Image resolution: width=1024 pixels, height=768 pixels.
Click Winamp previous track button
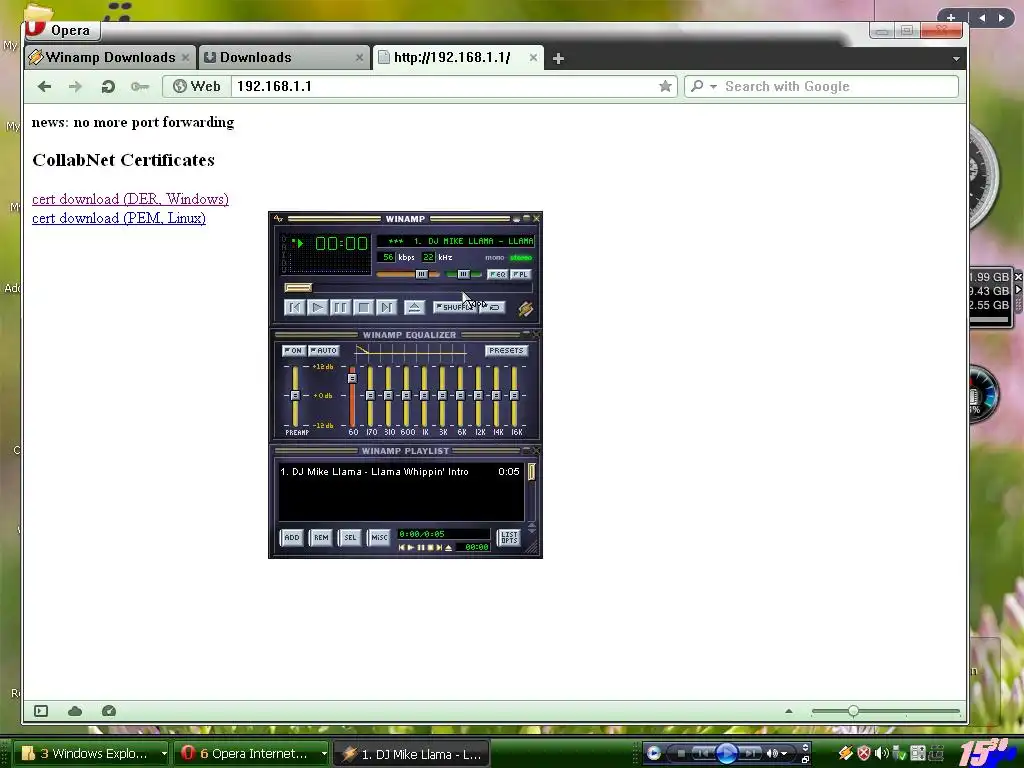[x=295, y=307]
